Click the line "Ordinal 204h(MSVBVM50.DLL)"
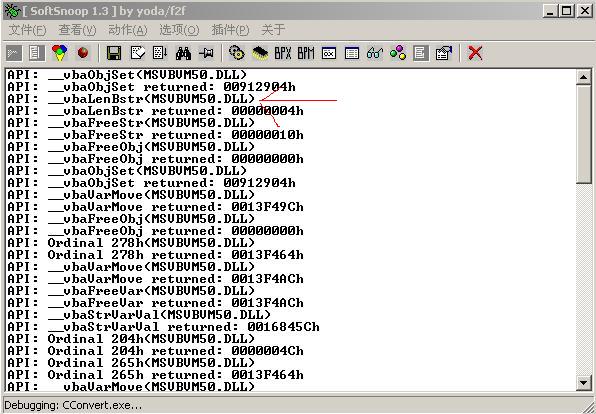The image size is (596, 414). [131, 339]
